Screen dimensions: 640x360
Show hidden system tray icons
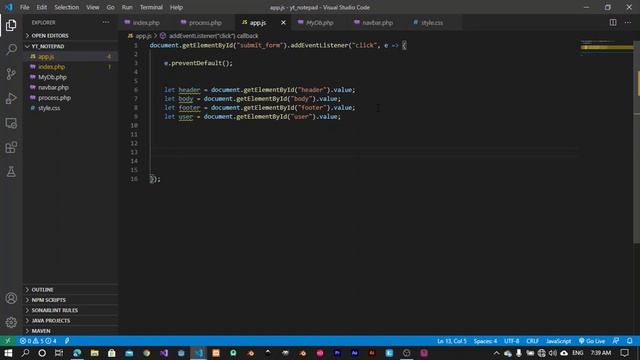496,353
